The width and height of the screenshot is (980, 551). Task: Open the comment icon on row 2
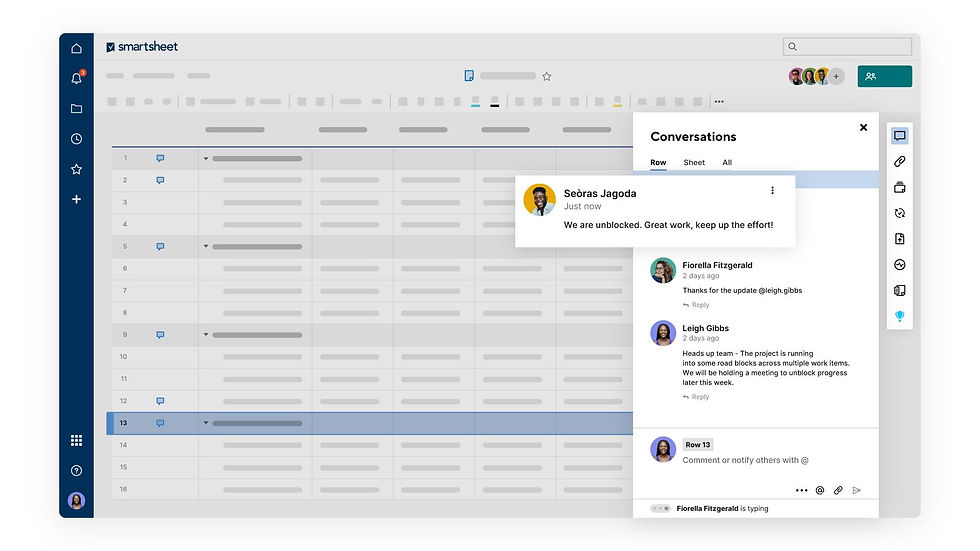pos(160,181)
